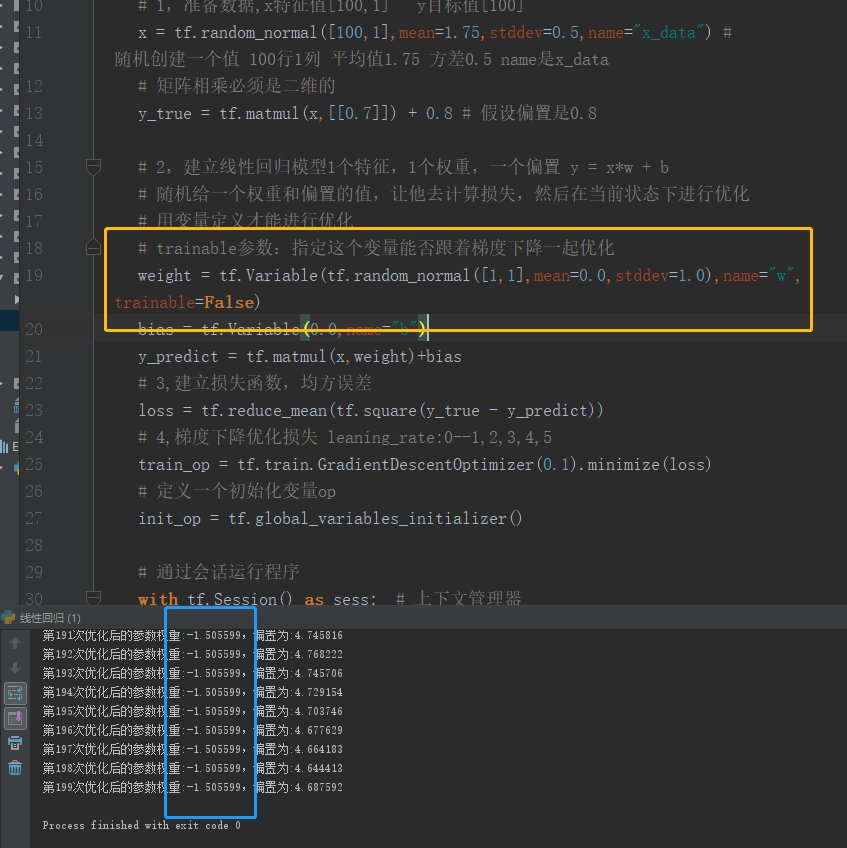Click line number 25 in the gutter

click(34, 464)
